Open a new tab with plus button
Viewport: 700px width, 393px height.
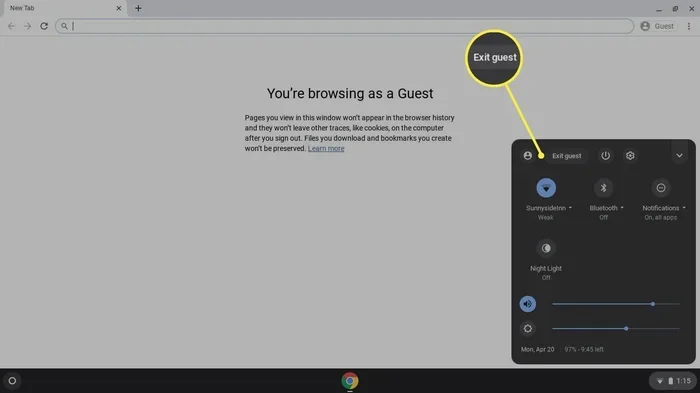point(138,8)
